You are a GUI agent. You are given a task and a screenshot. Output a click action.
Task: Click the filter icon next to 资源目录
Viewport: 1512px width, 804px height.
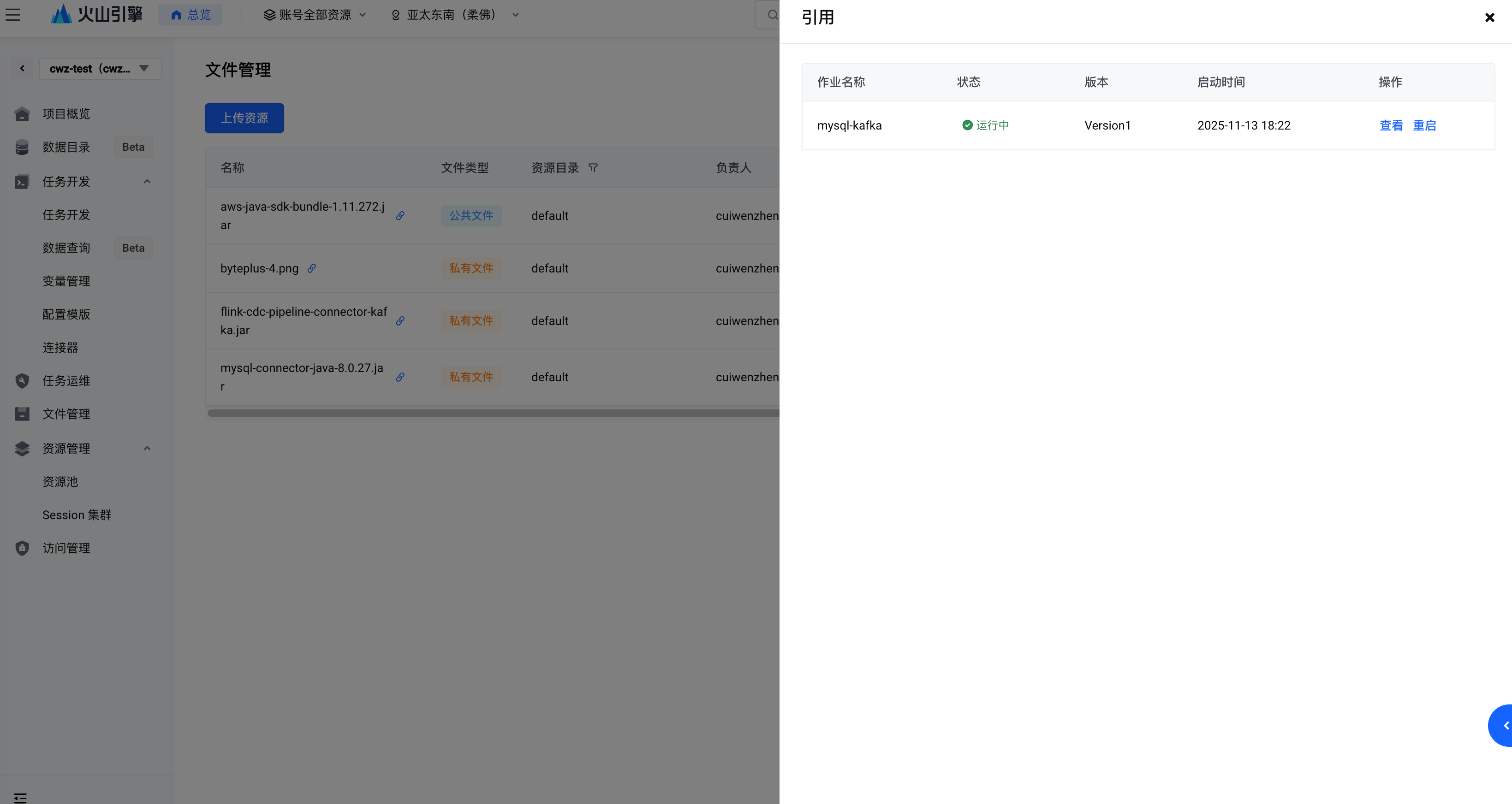593,168
